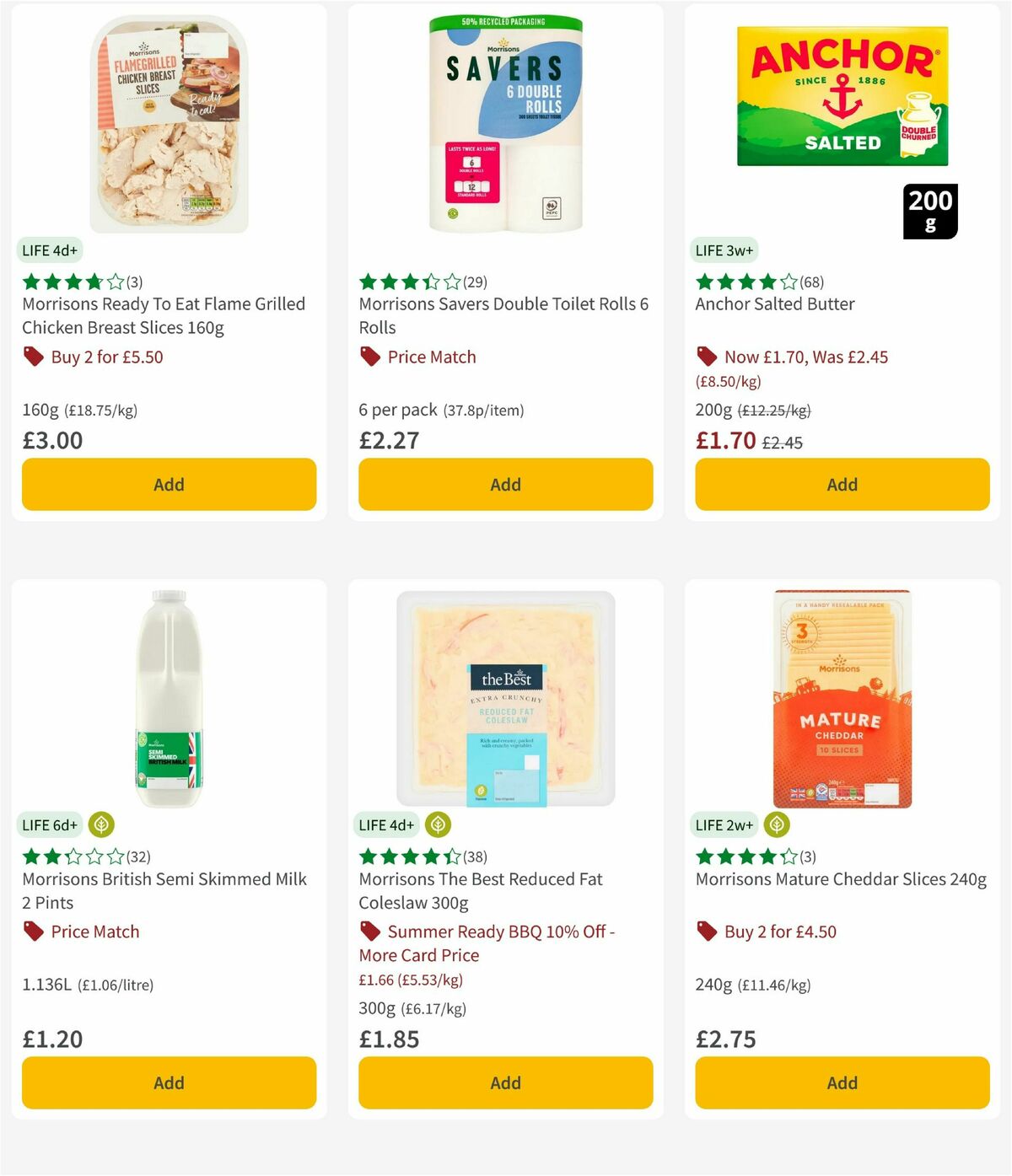Click the Price Match tag icon for Semi Skimmed Milk
The image size is (1012, 1176).
[32, 932]
